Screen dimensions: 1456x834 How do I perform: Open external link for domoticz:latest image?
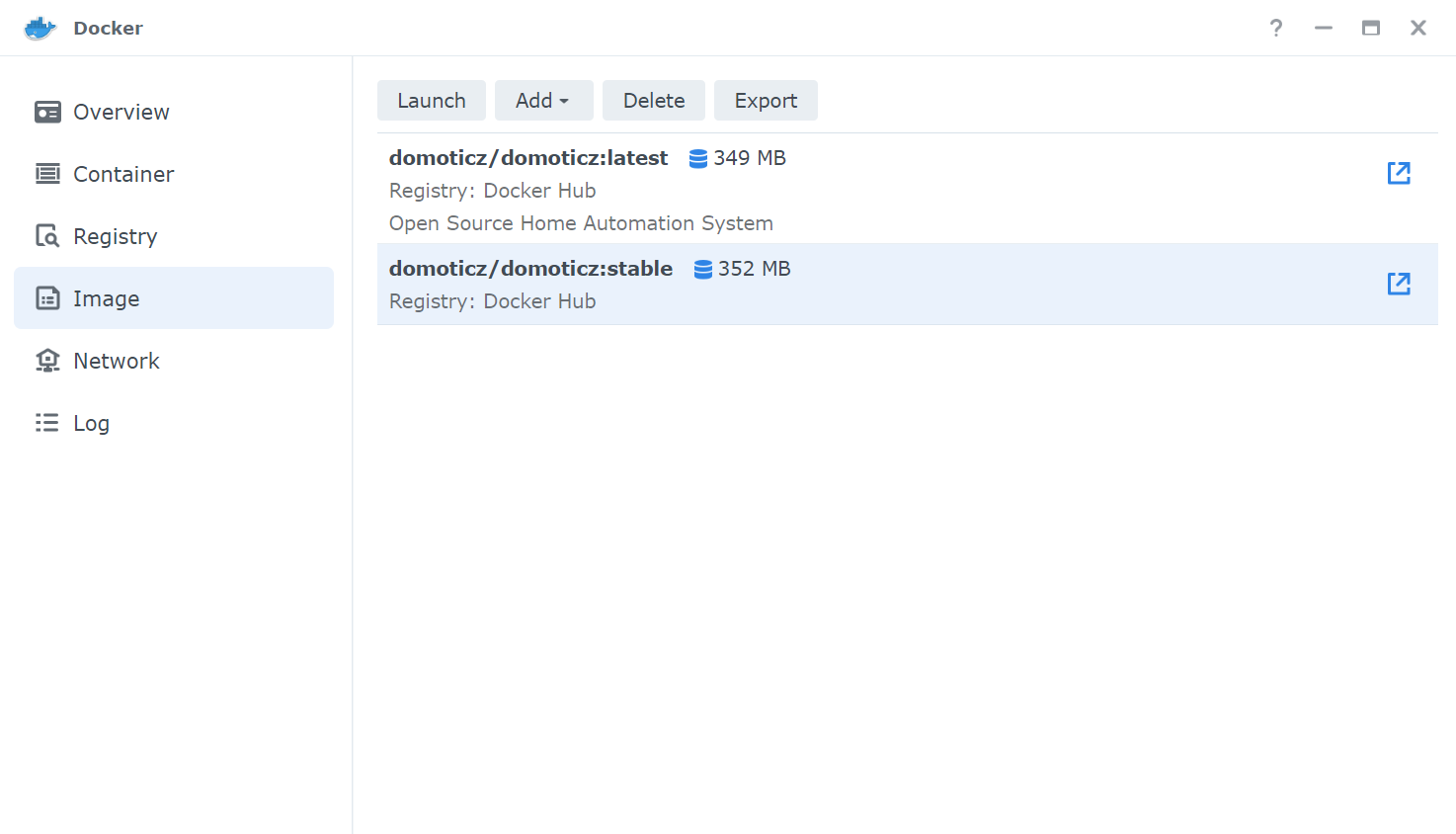tap(1399, 173)
